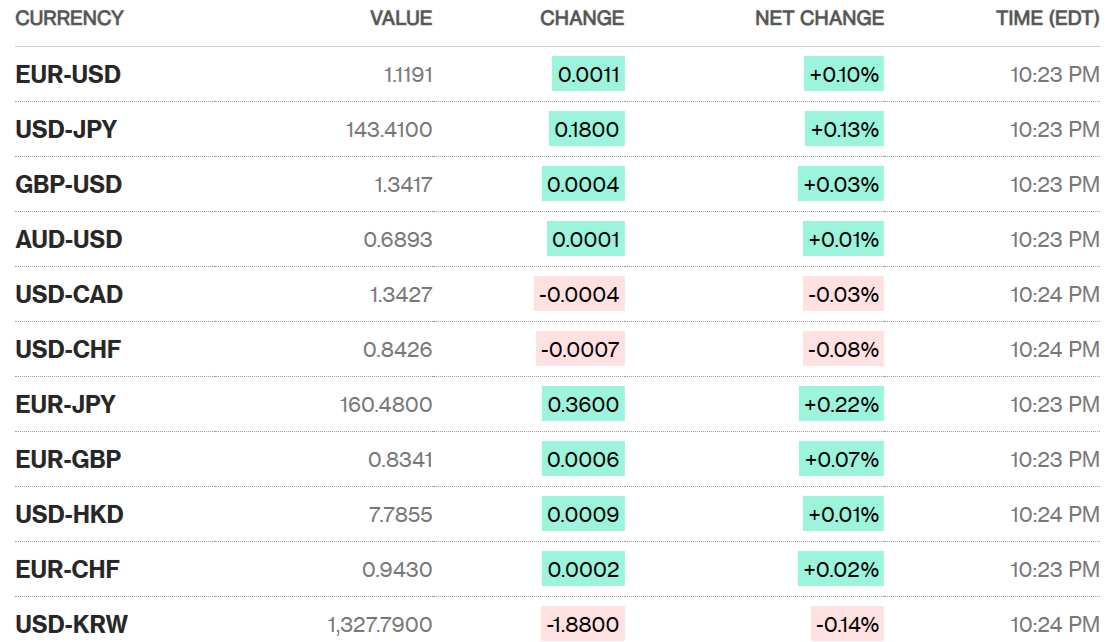Screen dimensions: 1116x642
Task: Open the EUR-USD currency pair link
Action: point(68,75)
